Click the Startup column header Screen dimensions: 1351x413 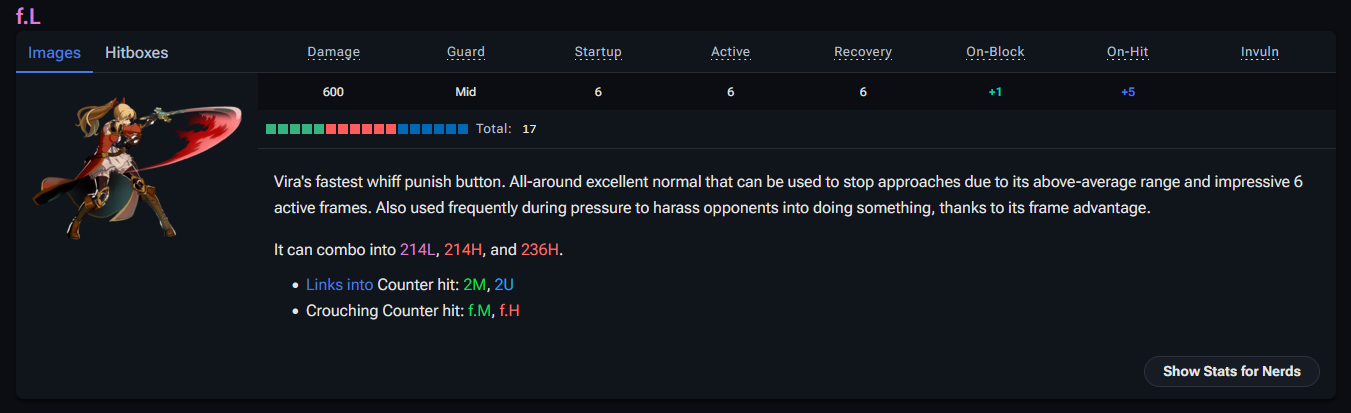[598, 52]
